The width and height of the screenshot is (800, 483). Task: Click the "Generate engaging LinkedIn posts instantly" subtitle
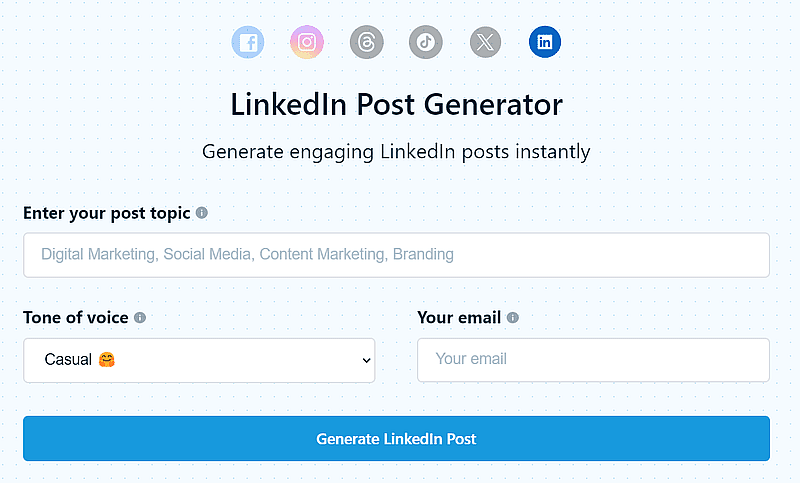396,152
